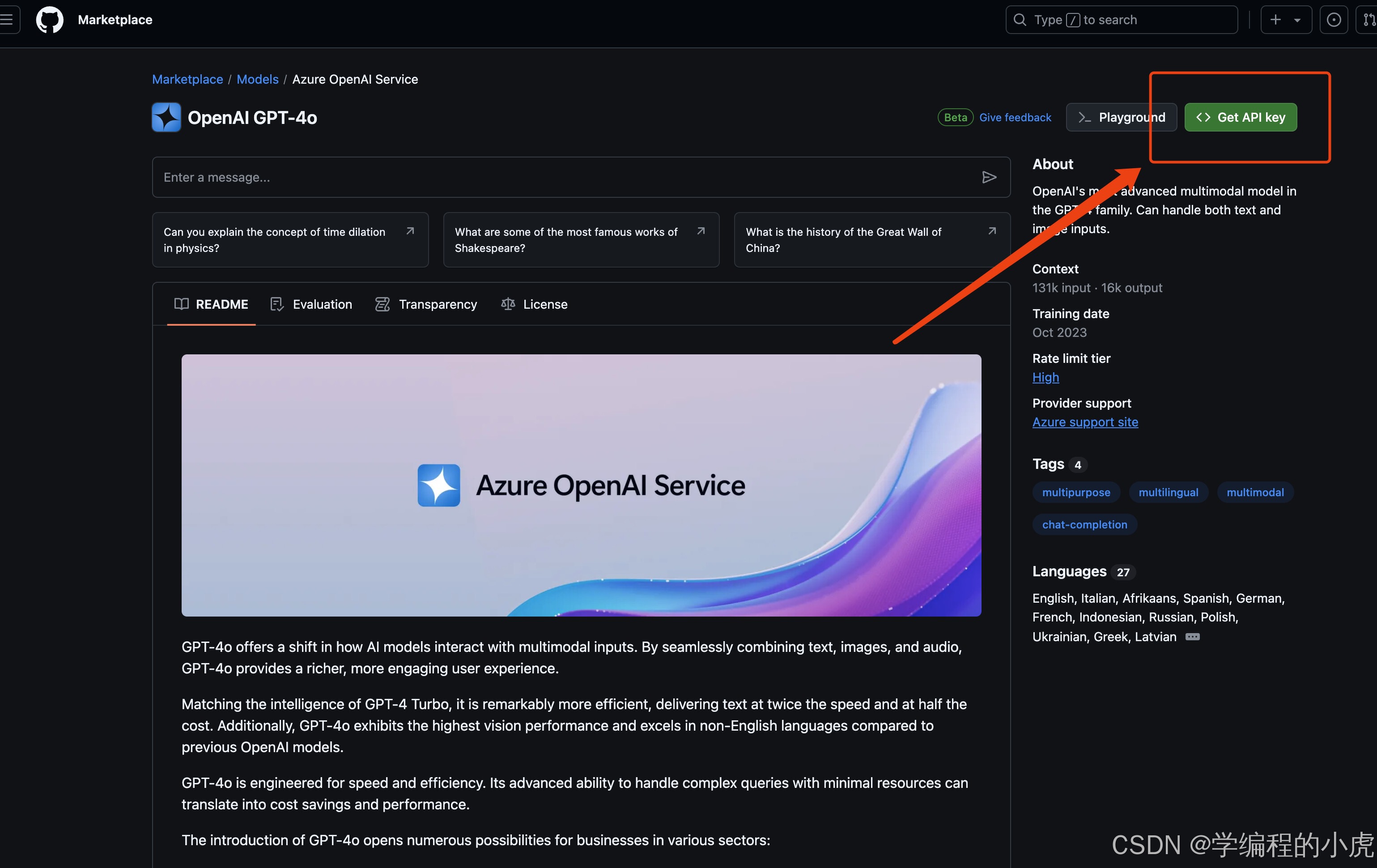Open the Marketplace header link
The width and height of the screenshot is (1377, 868).
tap(115, 19)
